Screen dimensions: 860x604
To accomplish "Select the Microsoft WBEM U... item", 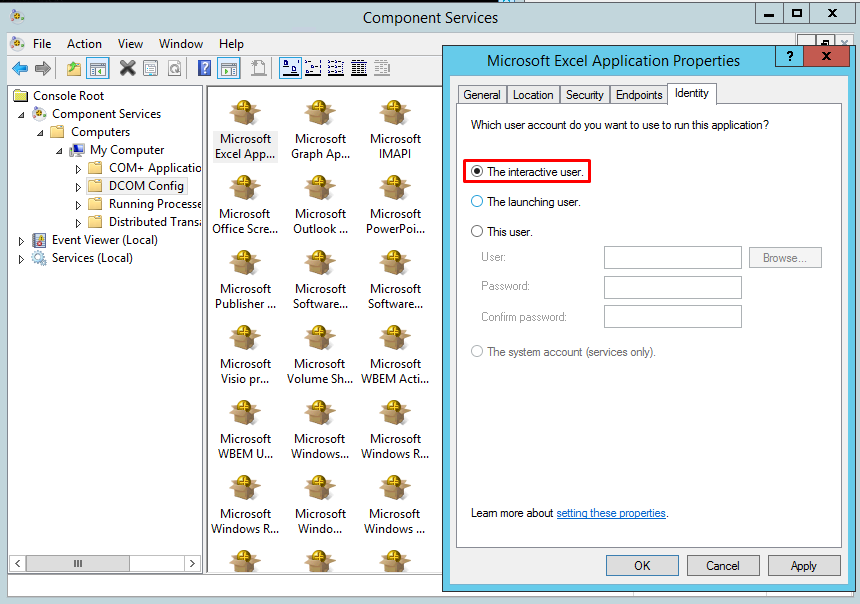I will tap(245, 431).
